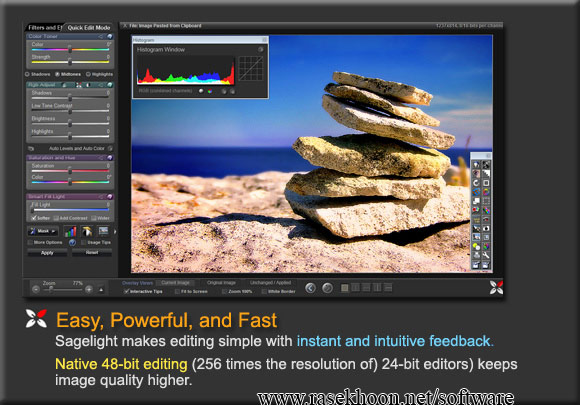Click the Reset button

tap(92, 253)
